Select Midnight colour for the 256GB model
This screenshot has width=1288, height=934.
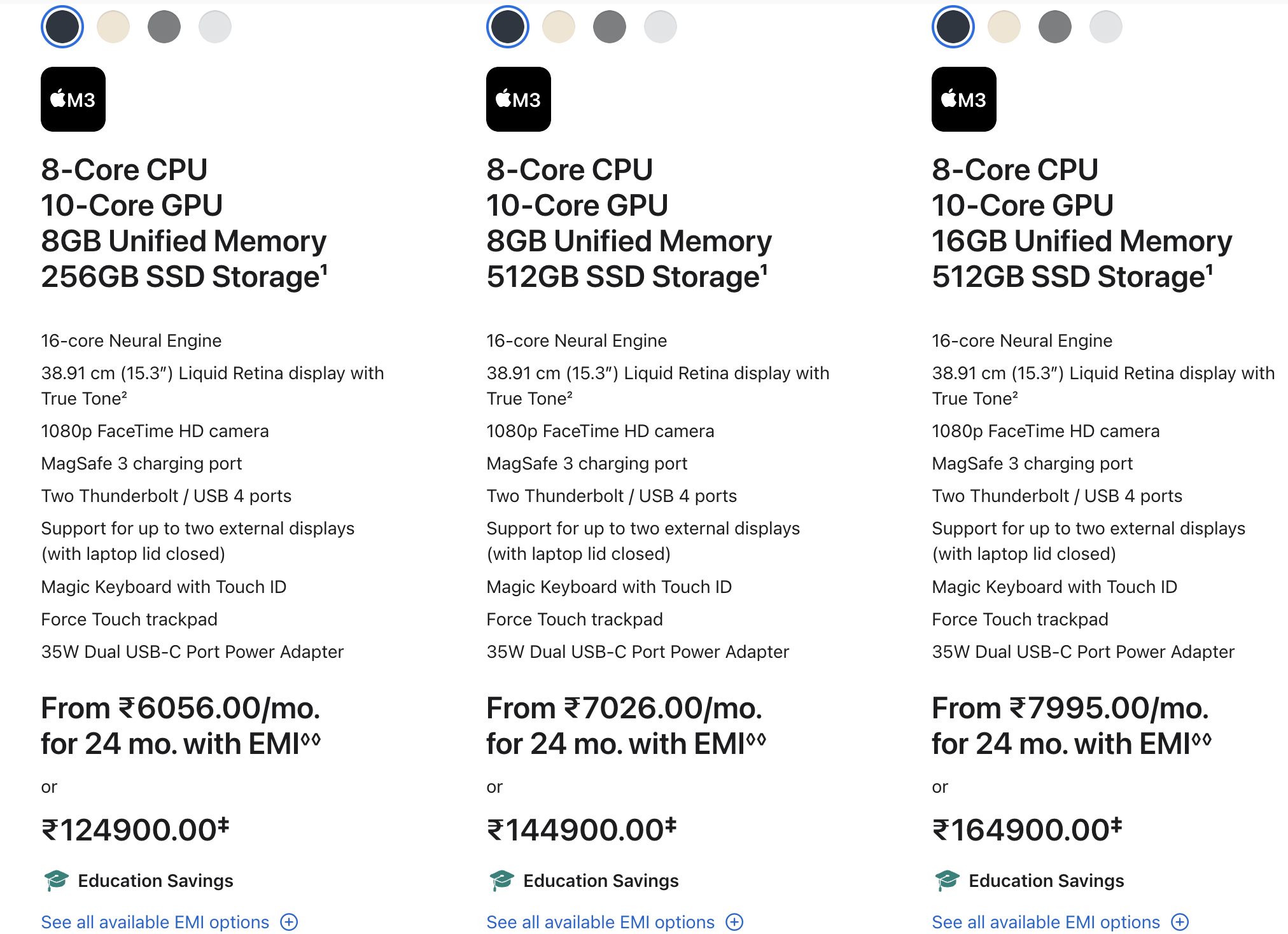[62, 27]
